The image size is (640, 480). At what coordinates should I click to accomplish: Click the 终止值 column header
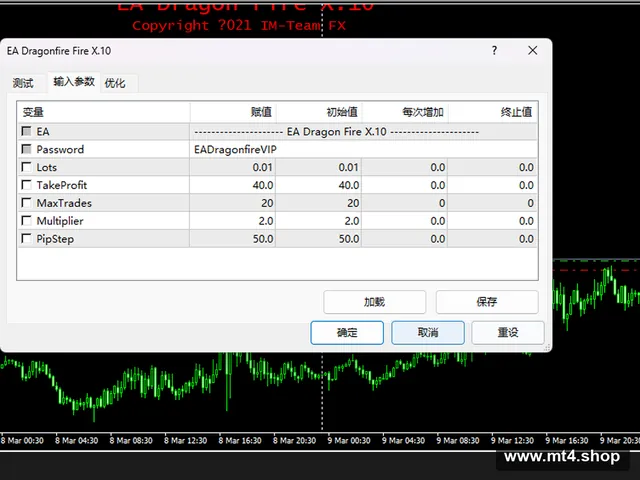click(x=493, y=112)
